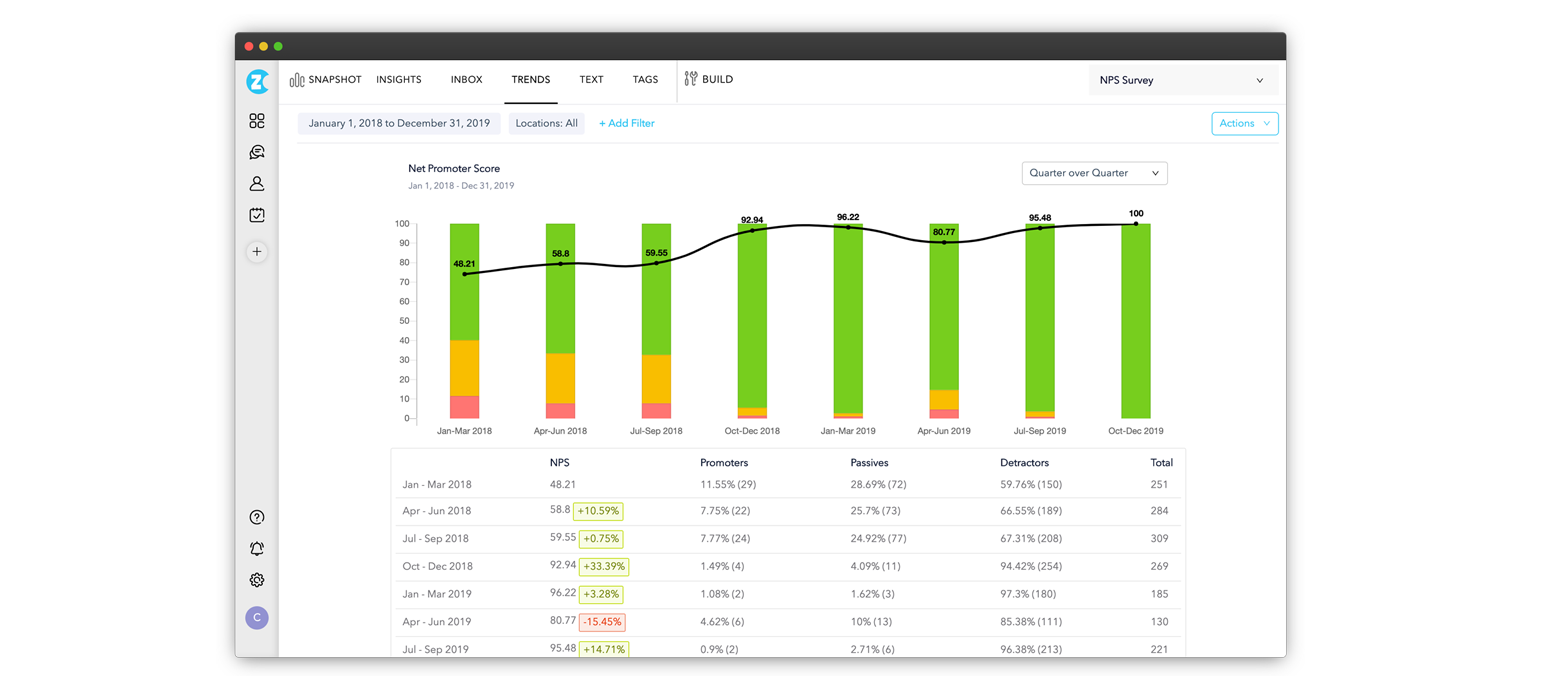
Task: Open the notifications bell icon
Action: pos(257,548)
